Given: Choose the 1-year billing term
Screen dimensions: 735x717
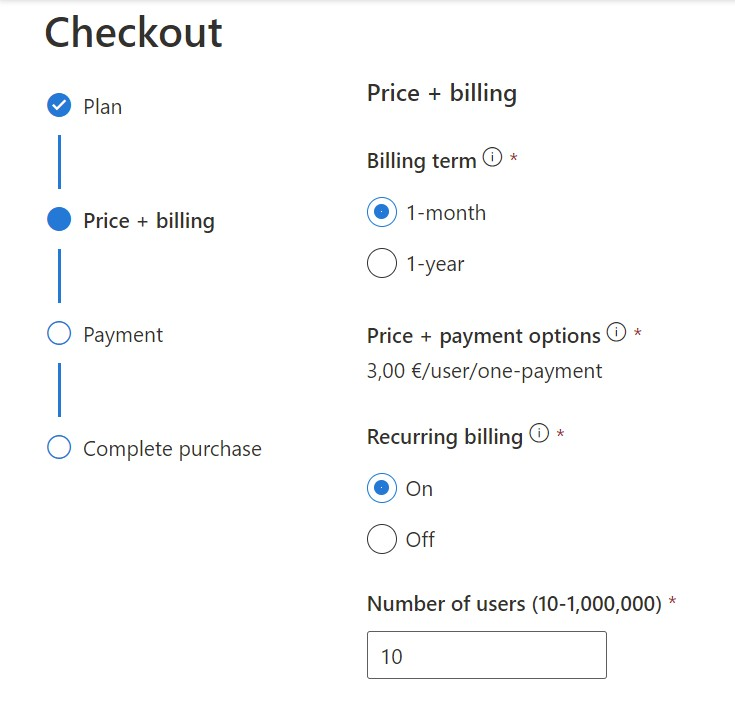Looking at the screenshot, I should point(382,263).
